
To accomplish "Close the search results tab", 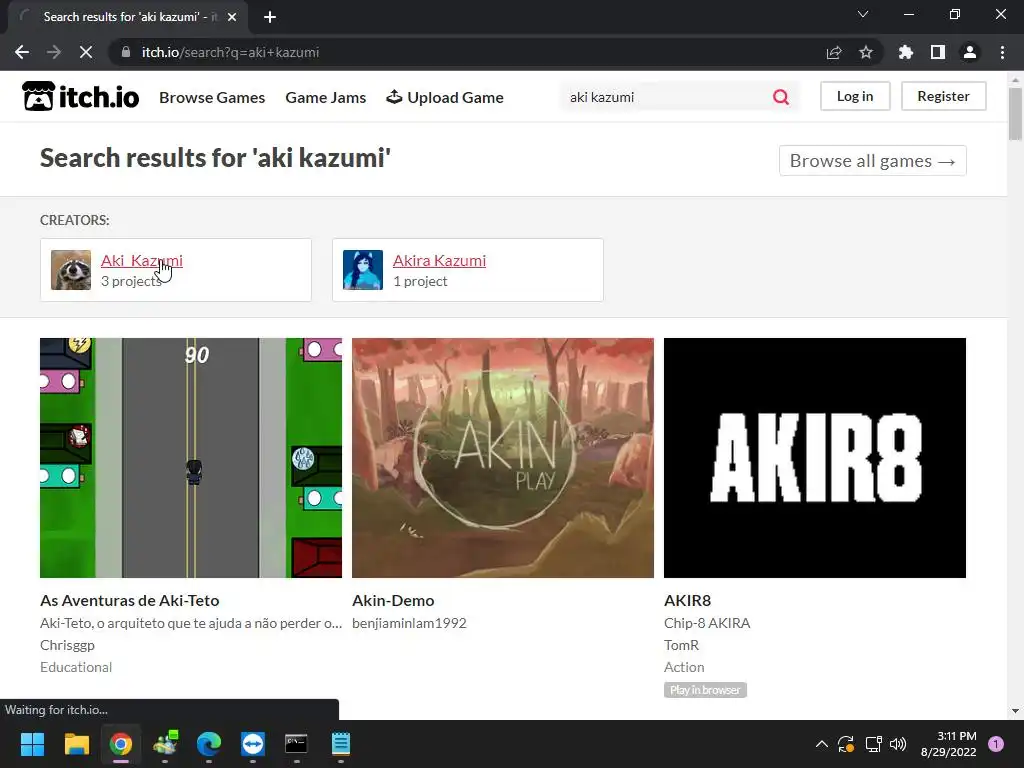I will [232, 17].
